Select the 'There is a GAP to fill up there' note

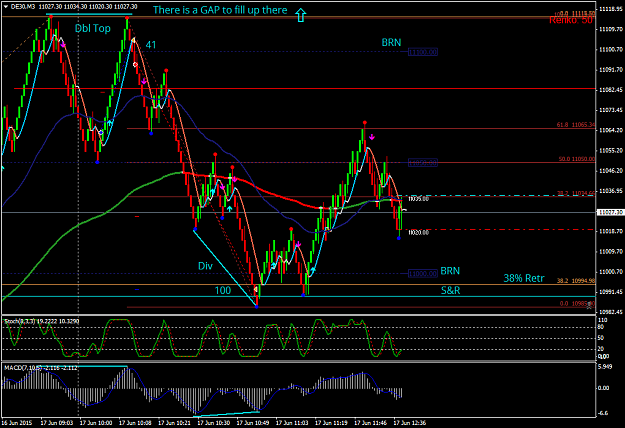pos(220,10)
